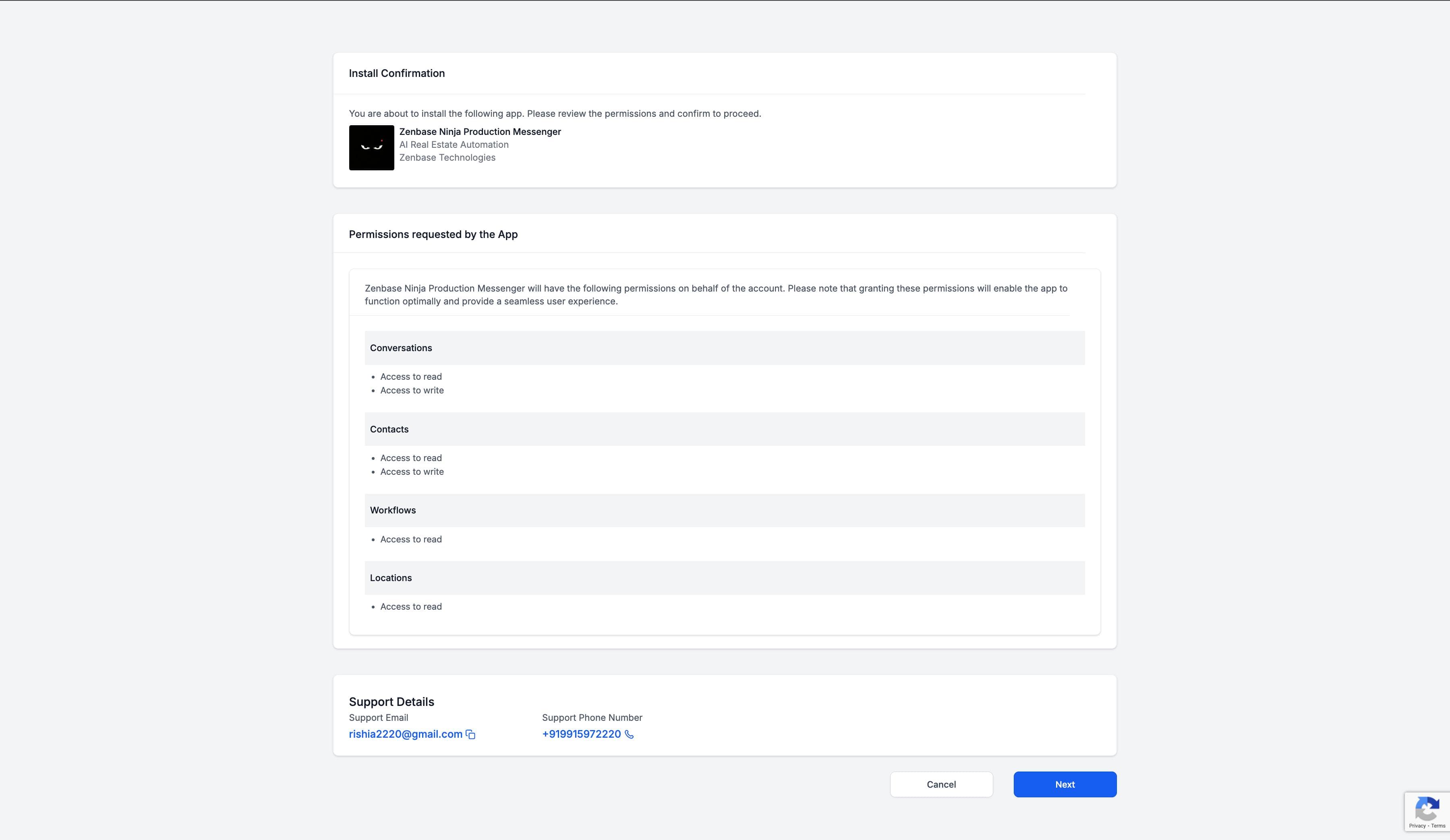Dial the +919915972220 support number link
Viewport: 1450px width, 840px height.
[581, 734]
